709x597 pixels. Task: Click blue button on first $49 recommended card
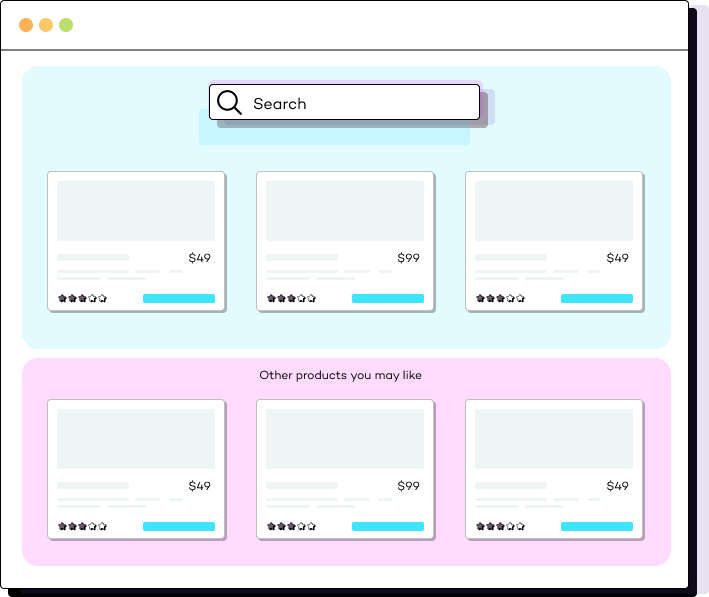179,526
